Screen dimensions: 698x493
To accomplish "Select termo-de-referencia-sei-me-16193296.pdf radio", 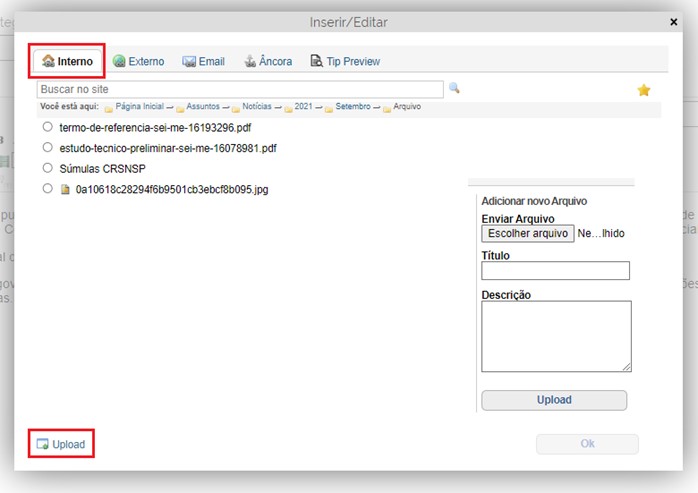I will [48, 127].
